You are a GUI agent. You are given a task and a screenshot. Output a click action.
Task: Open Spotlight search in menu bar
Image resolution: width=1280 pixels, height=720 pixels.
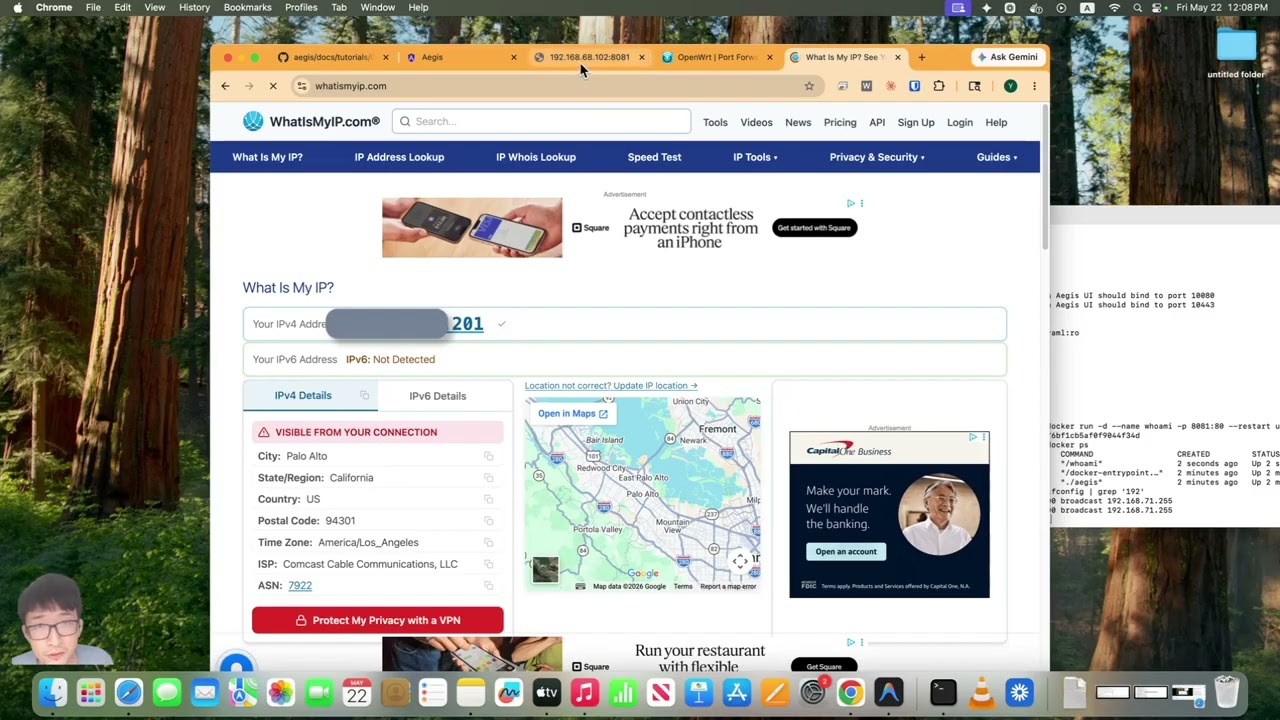tap(1138, 7)
